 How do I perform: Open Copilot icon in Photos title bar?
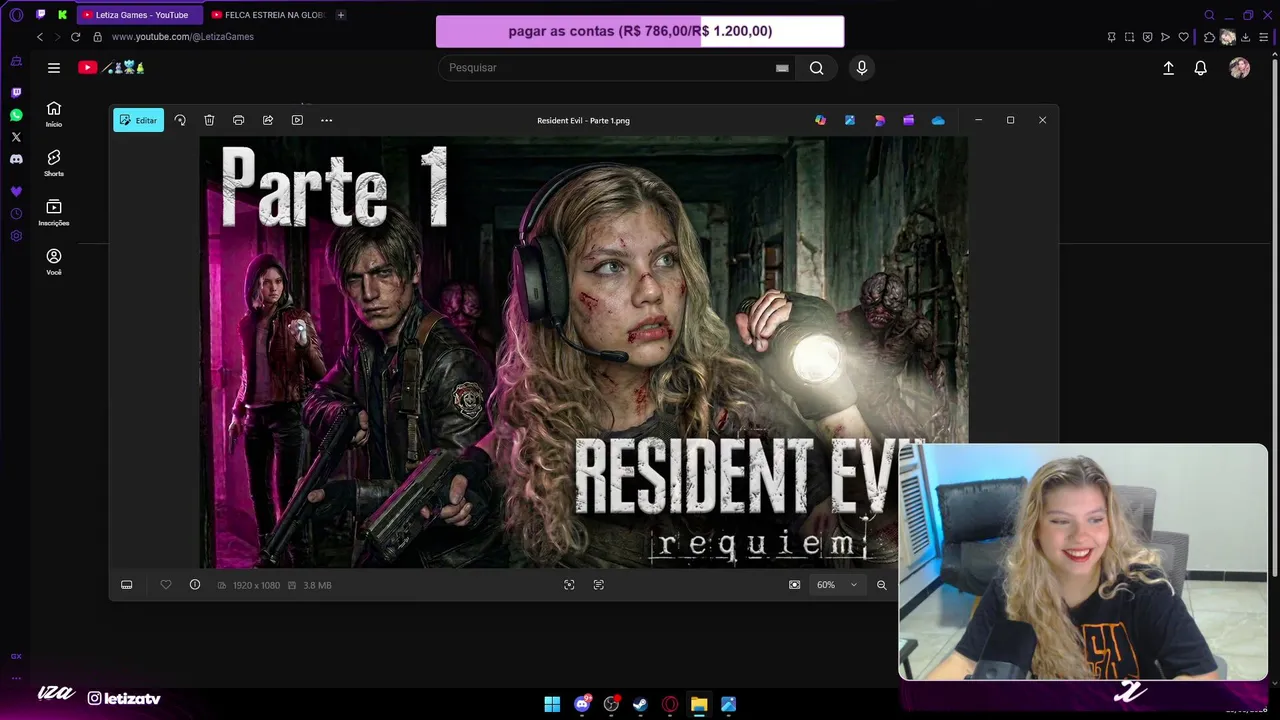pos(820,120)
